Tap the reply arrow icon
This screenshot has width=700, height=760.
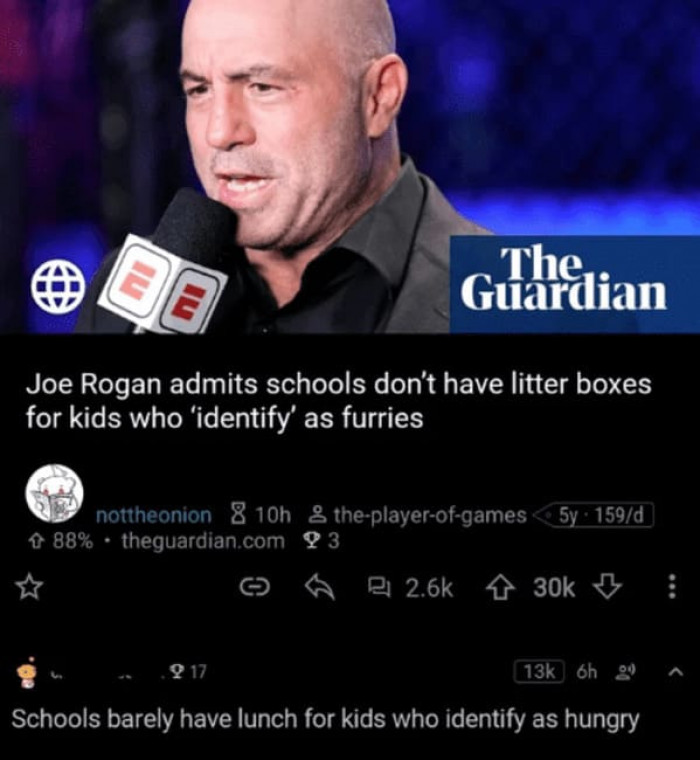click(x=319, y=587)
